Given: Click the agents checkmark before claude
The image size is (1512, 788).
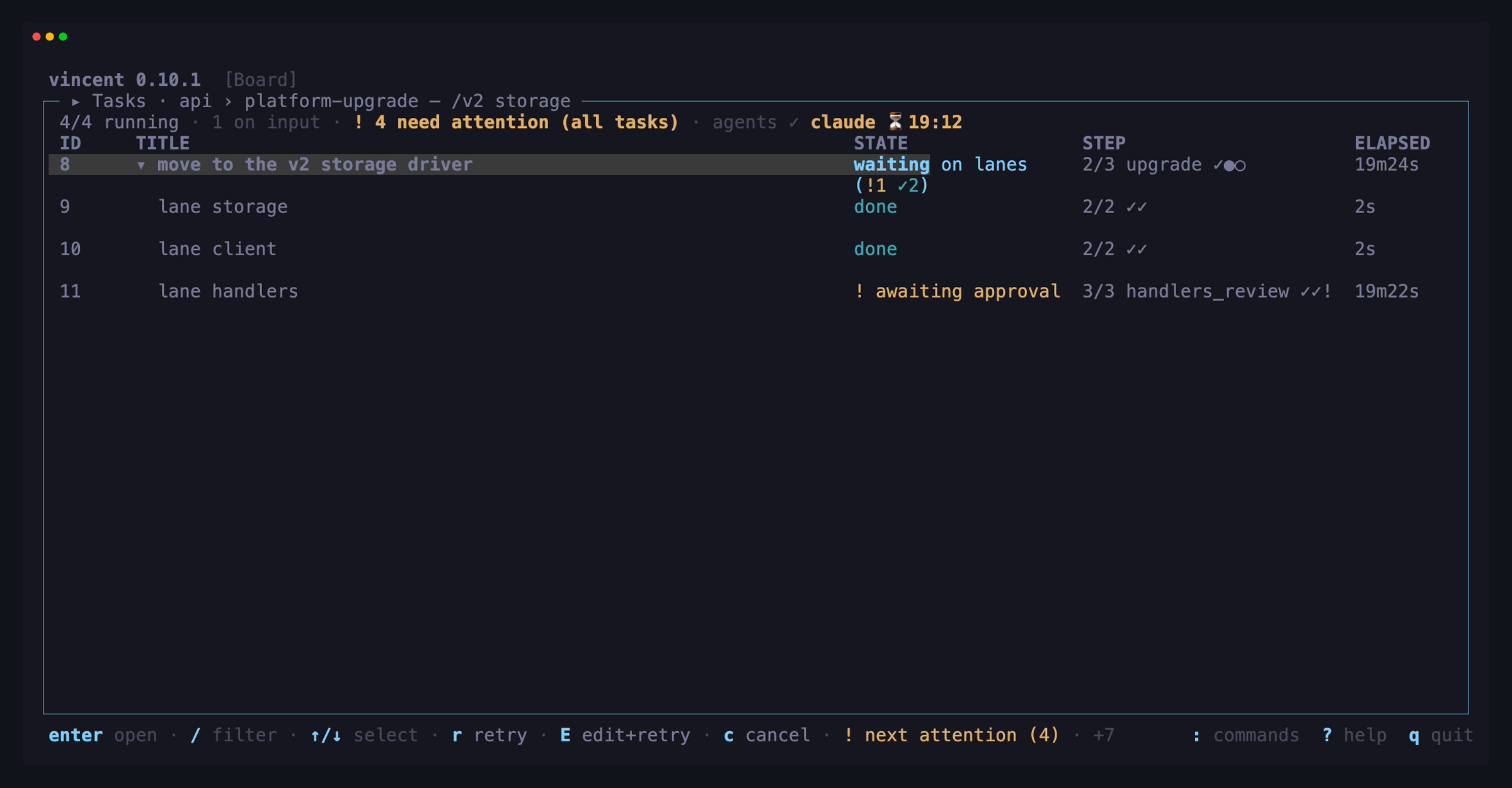Looking at the screenshot, I should pos(794,122).
